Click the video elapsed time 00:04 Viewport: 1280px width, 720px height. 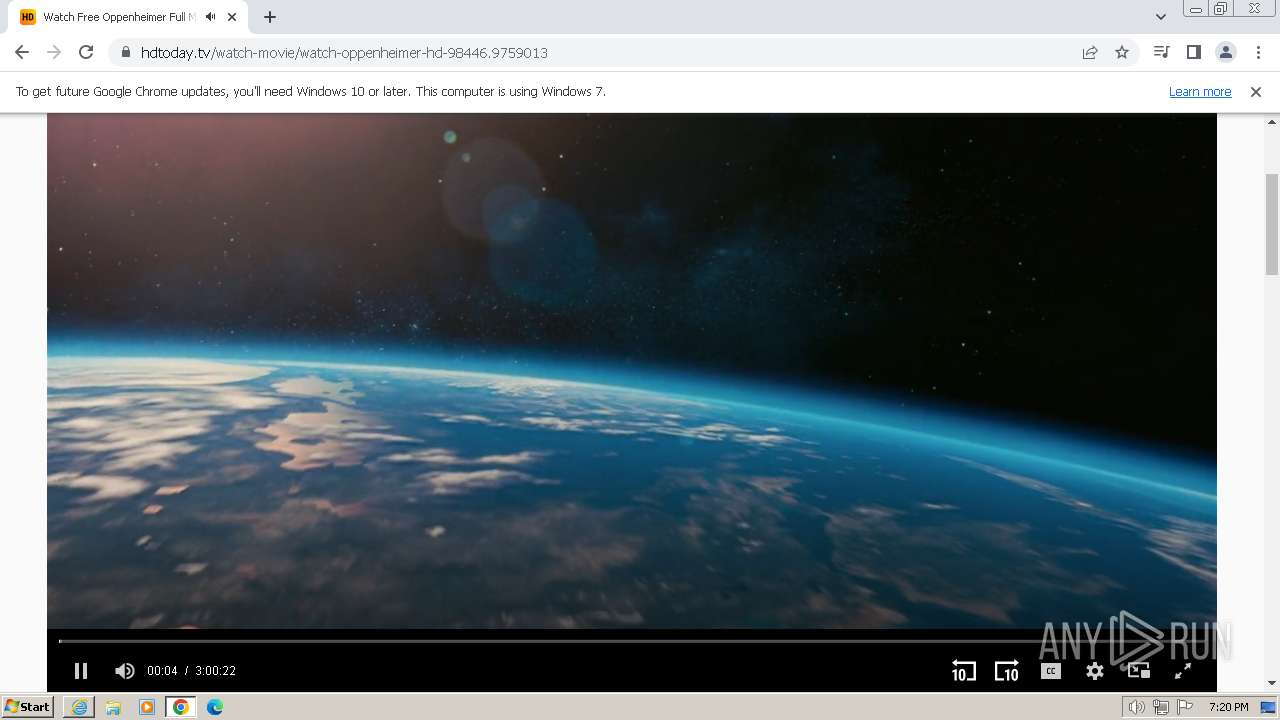(162, 671)
